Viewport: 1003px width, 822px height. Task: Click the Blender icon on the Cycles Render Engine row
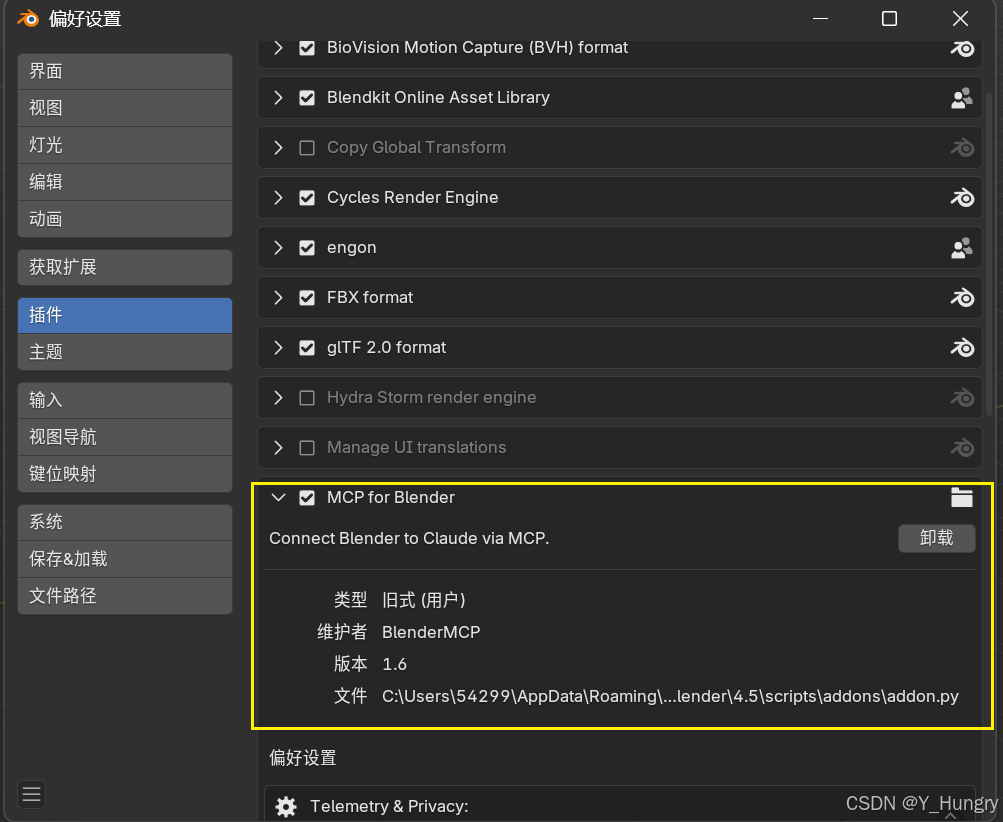coord(961,198)
